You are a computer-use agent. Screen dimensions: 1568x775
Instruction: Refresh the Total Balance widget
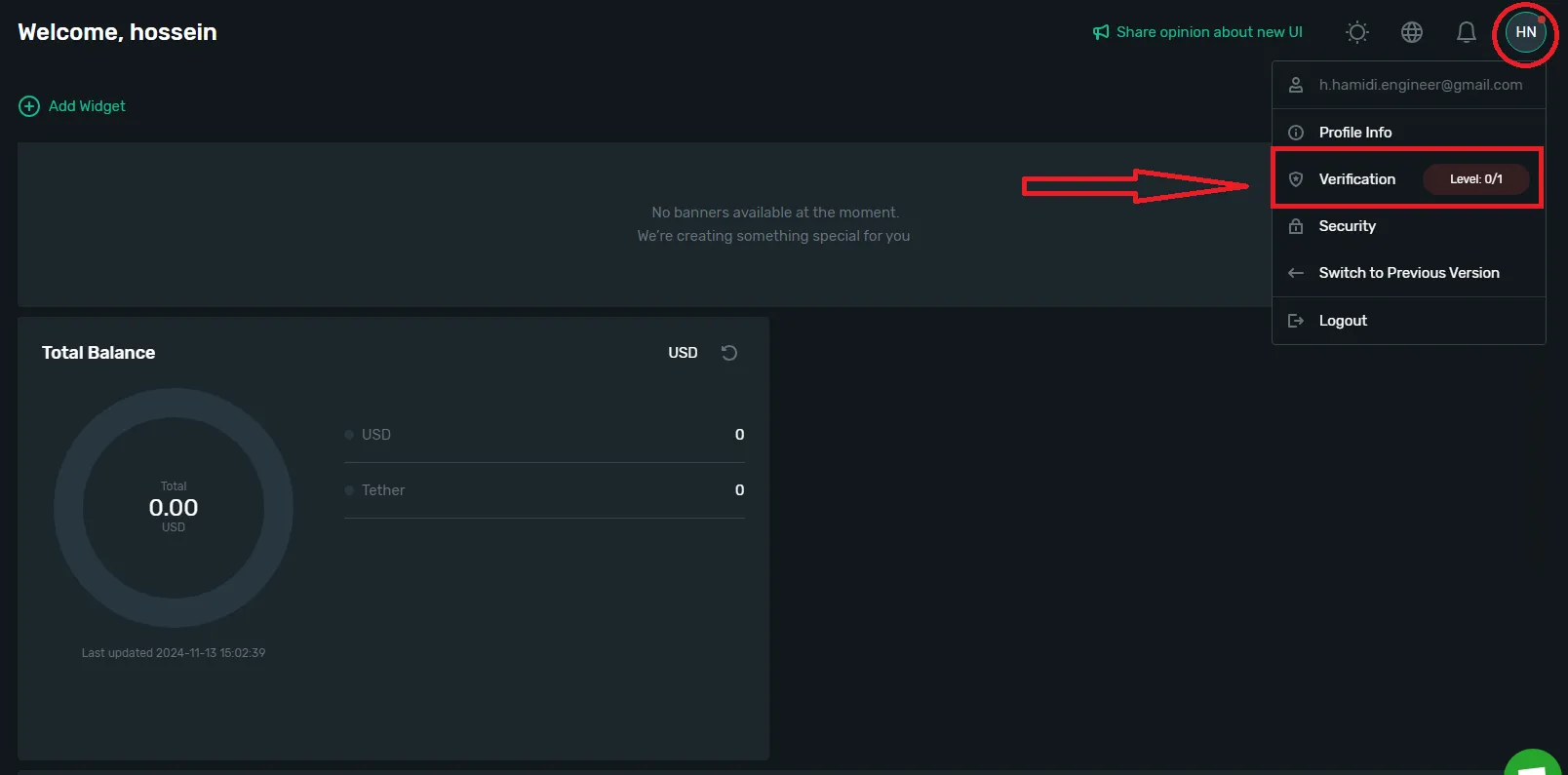(728, 353)
